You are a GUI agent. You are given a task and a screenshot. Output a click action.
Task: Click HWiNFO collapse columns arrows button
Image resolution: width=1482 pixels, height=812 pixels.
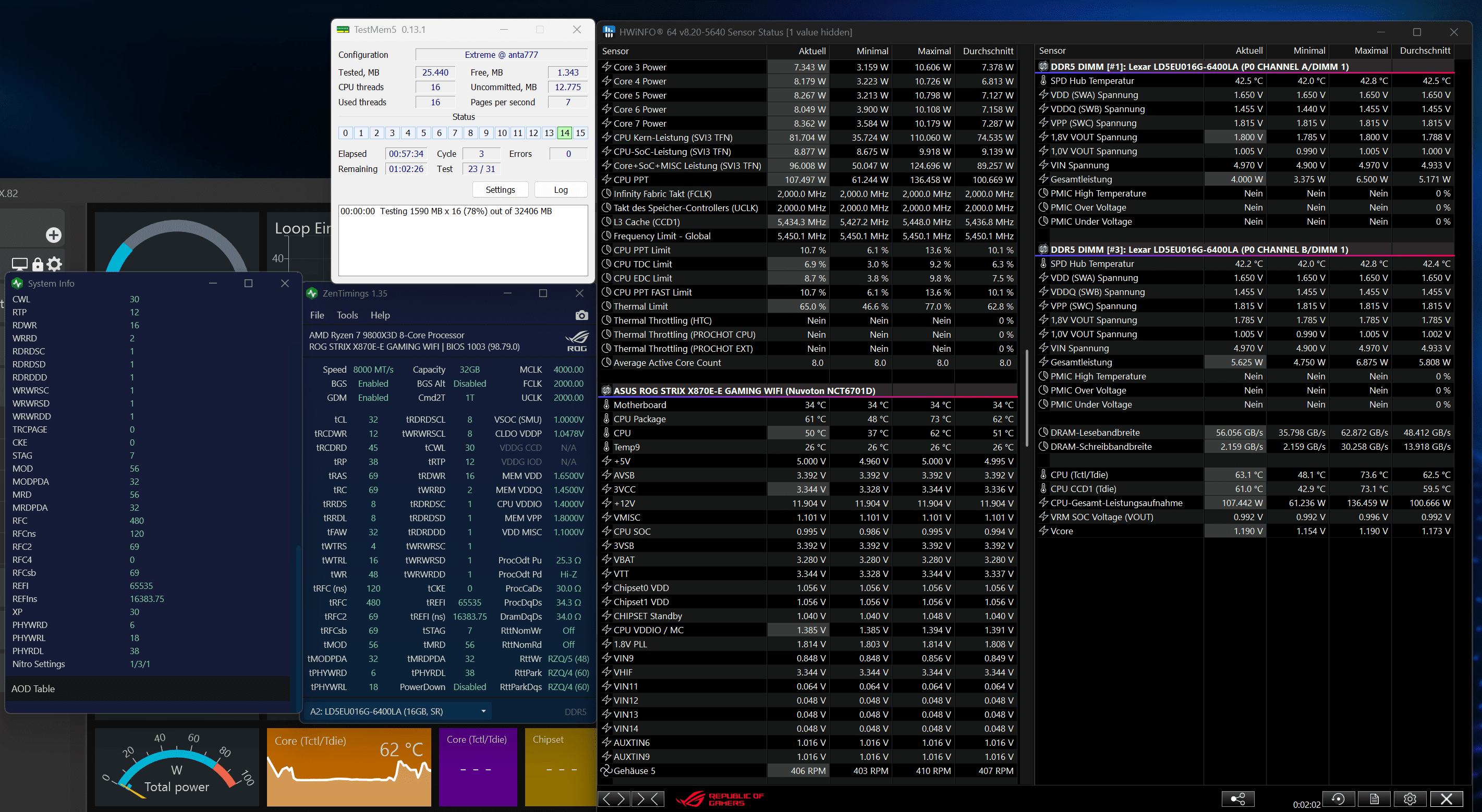pos(648,799)
